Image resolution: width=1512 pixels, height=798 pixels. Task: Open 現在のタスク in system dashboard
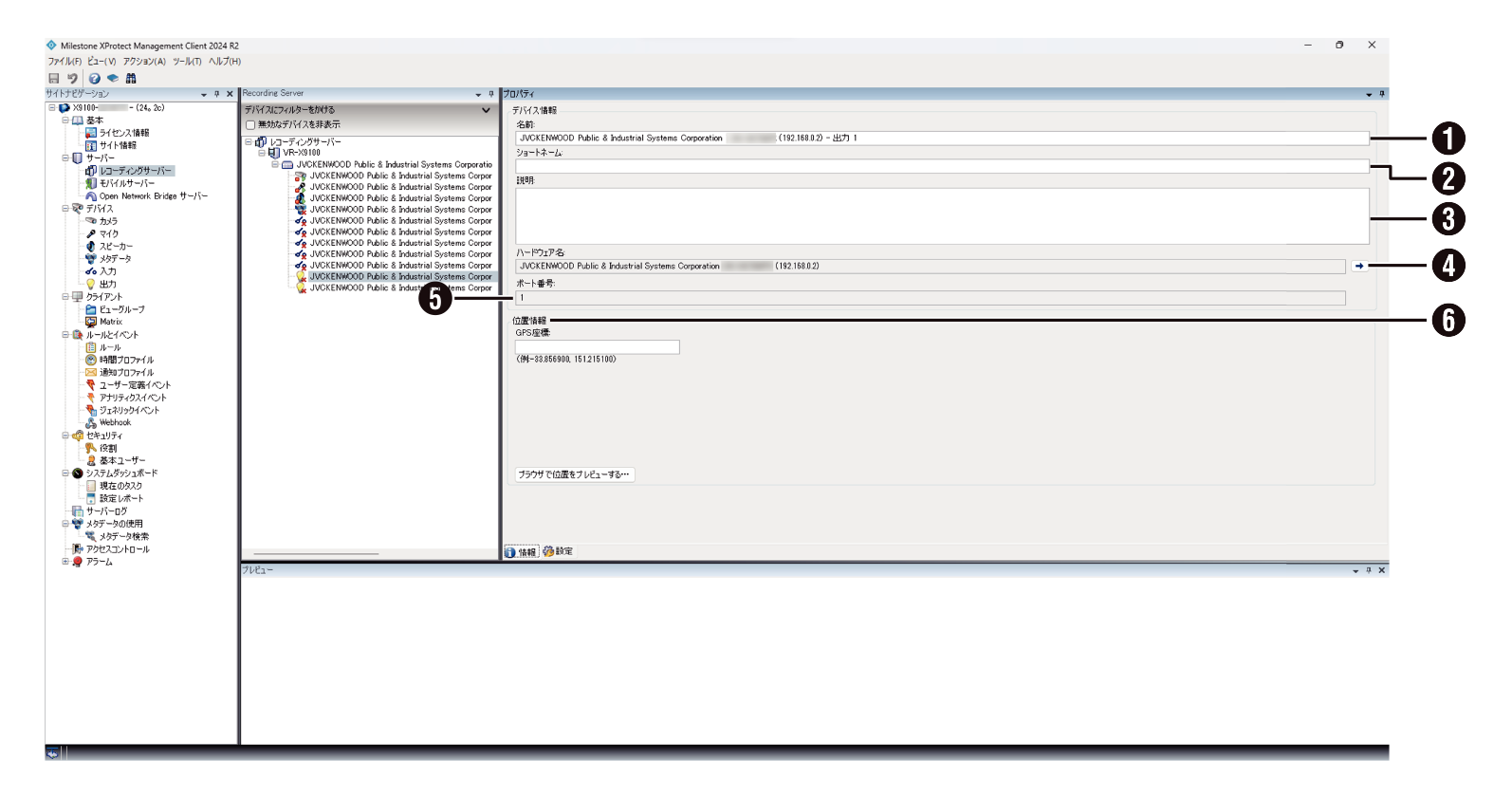click(120, 486)
